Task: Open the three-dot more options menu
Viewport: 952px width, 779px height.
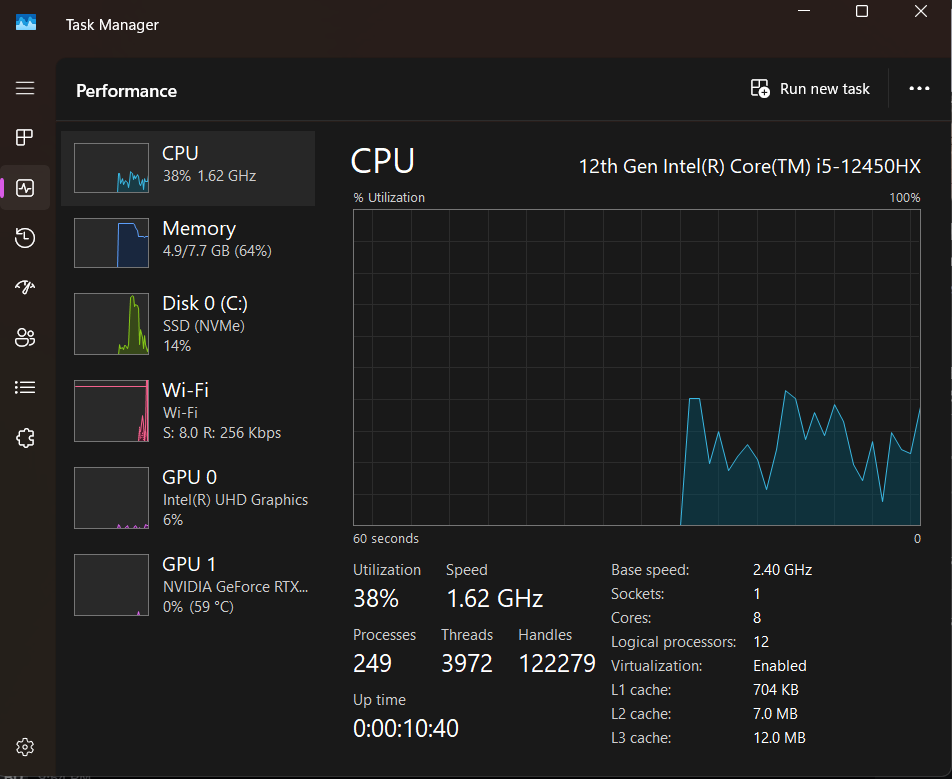Action: point(919,89)
